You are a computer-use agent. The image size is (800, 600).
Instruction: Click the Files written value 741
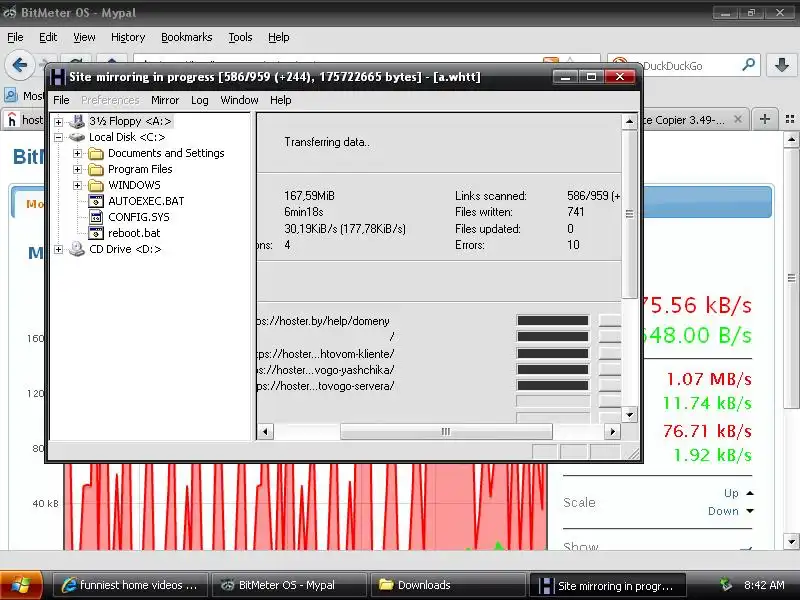click(x=576, y=212)
